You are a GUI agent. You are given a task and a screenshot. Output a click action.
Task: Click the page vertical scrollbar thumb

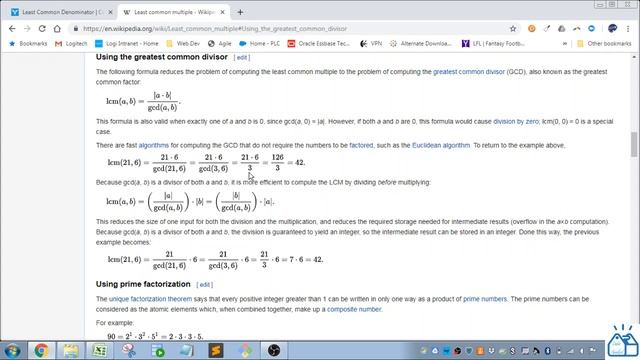pyautogui.click(x=634, y=144)
